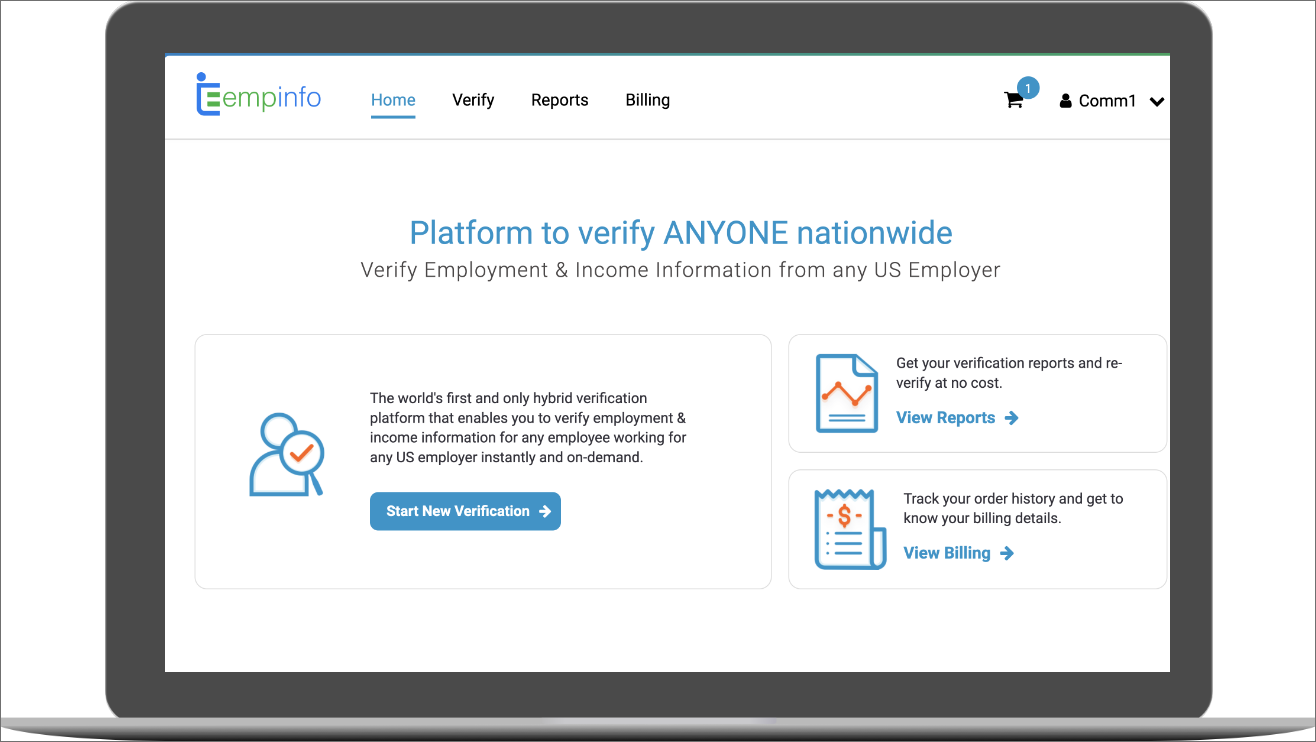1316x742 pixels.
Task: Click the empinfo logo
Action: coord(259,96)
